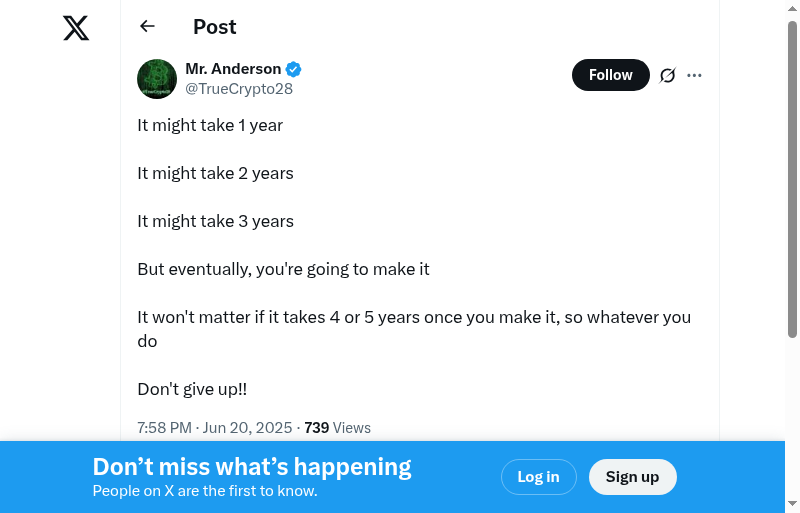
Task: Click the scrollbar down arrow
Action: tap(792, 503)
